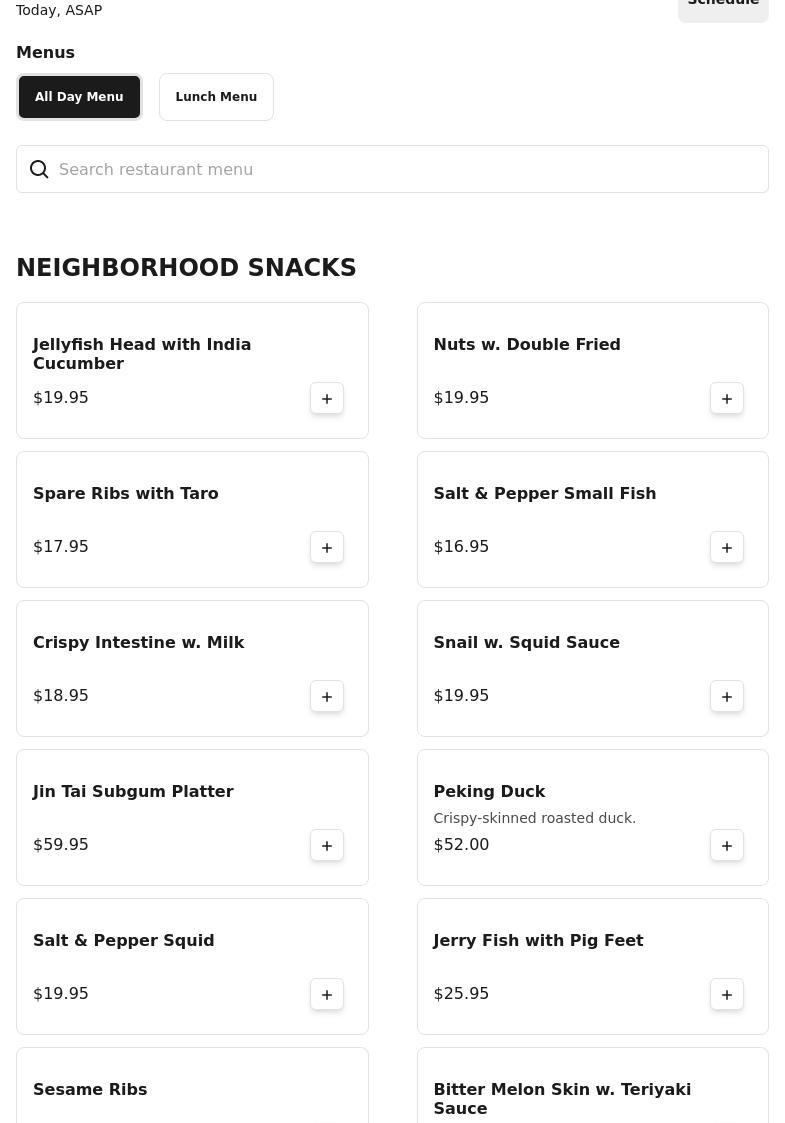Click the Schedule button

(723, 5)
